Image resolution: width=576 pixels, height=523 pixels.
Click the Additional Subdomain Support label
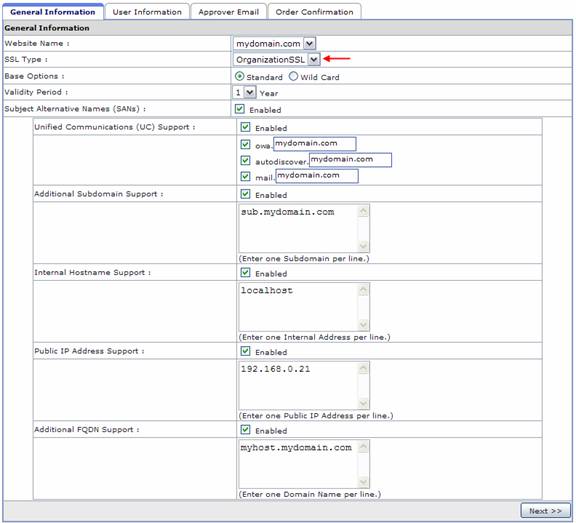point(98,194)
